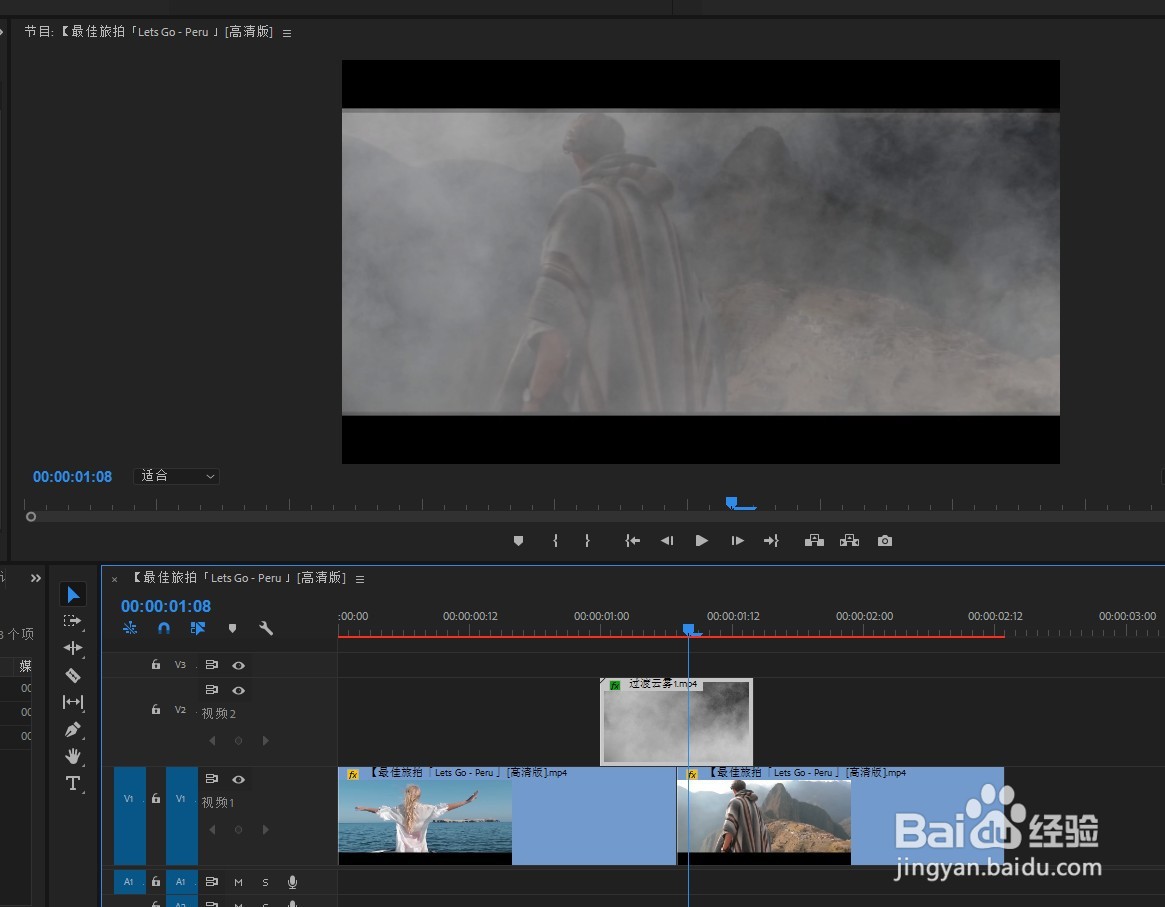Click the timeline timecode 00:00:01:08
The image size is (1165, 907).
click(x=166, y=606)
